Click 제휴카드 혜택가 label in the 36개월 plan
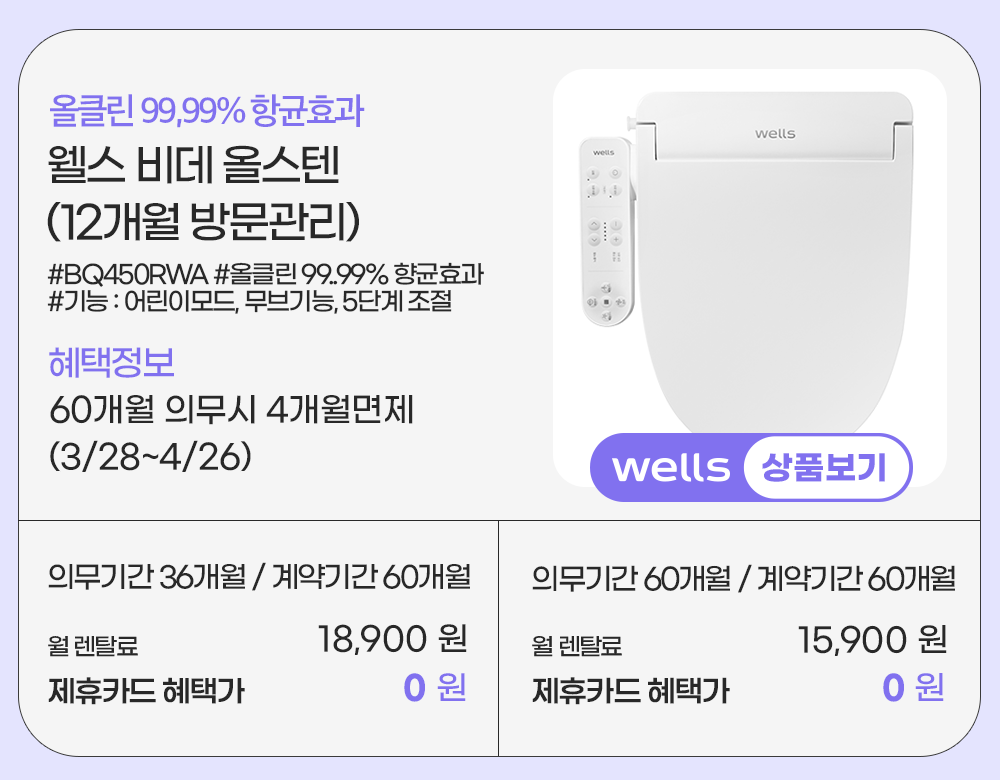Image resolution: width=1000 pixels, height=780 pixels. (x=146, y=690)
